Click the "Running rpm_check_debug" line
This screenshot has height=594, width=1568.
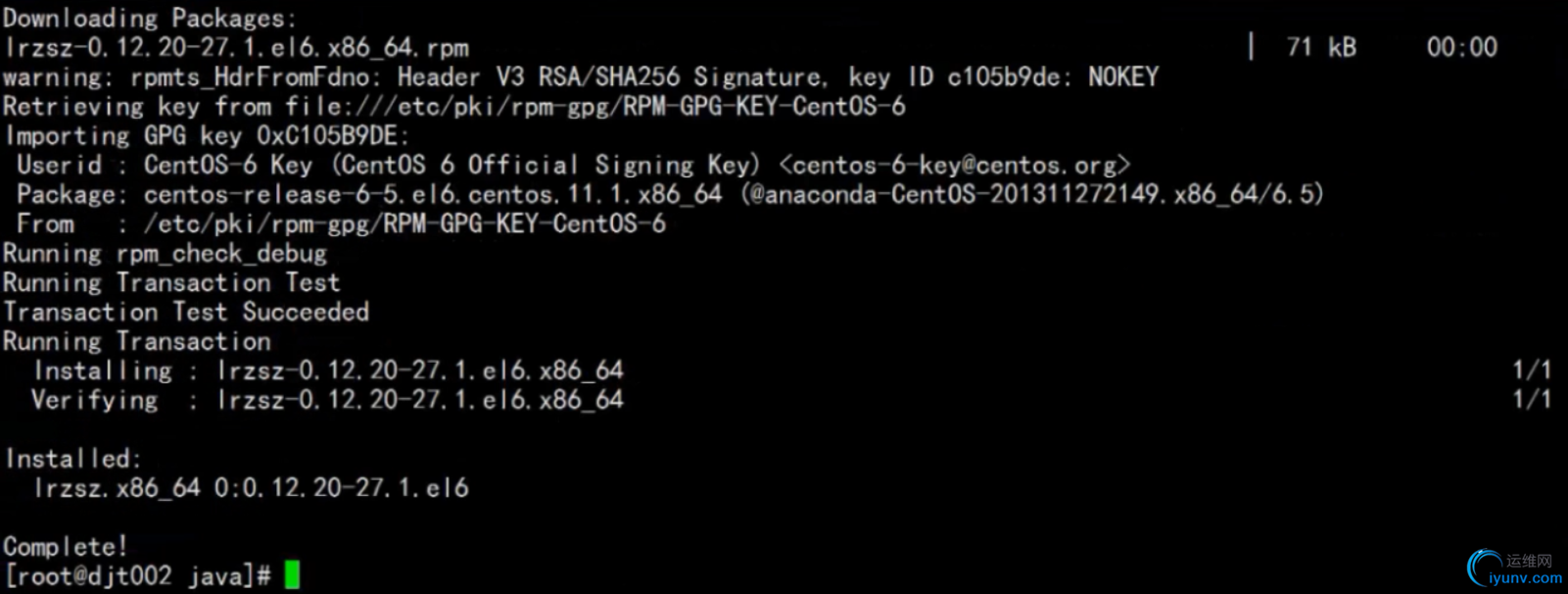point(165,253)
